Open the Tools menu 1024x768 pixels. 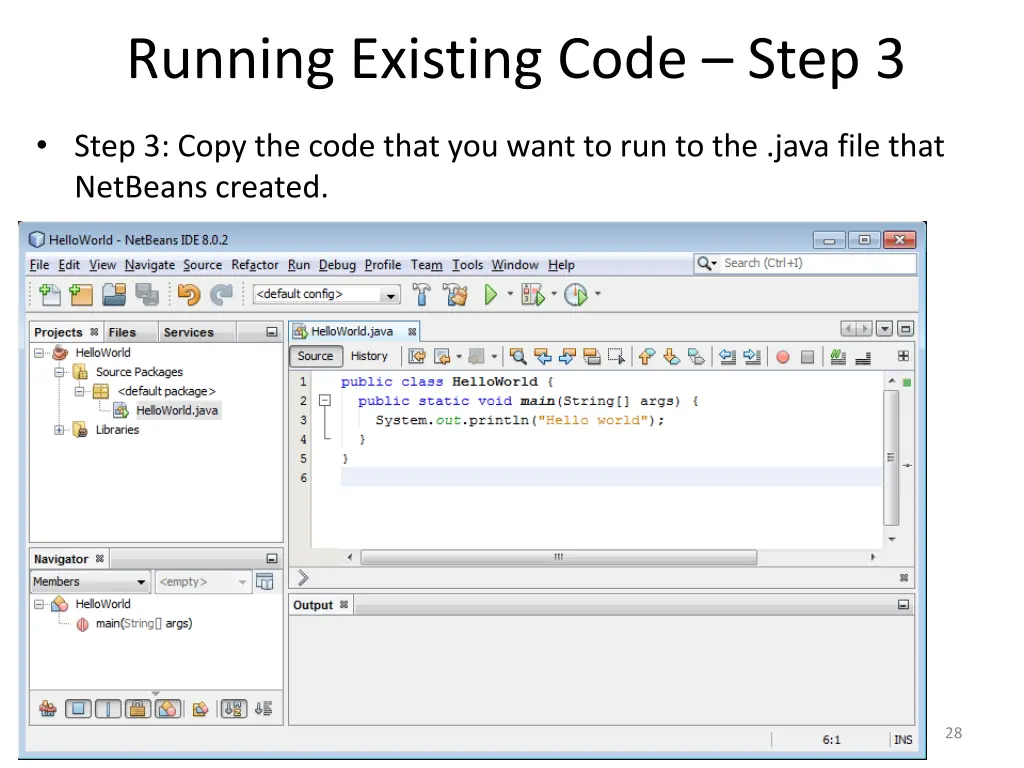tap(468, 264)
